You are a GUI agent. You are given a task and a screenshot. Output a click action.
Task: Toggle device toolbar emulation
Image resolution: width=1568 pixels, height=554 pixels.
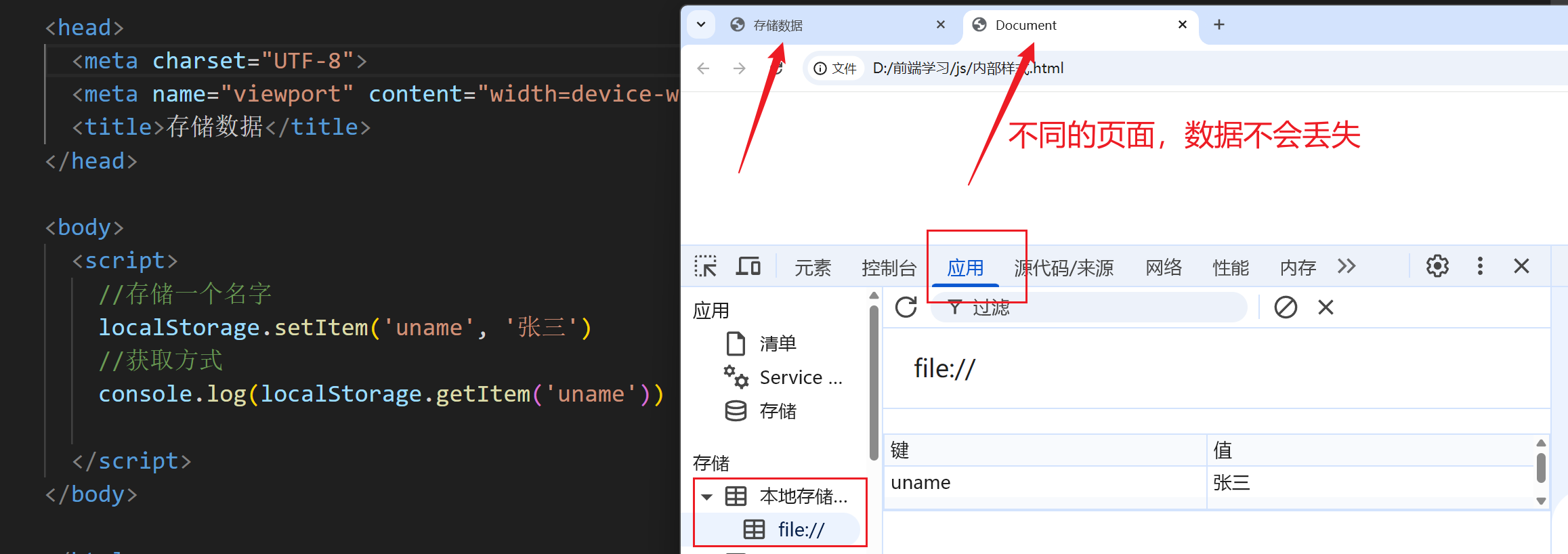[x=748, y=267]
